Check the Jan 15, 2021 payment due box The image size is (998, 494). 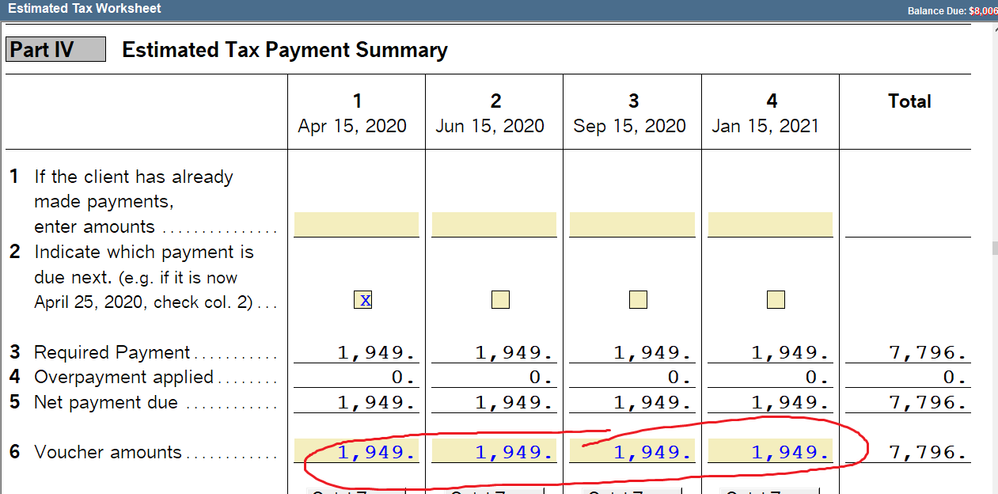click(775, 300)
